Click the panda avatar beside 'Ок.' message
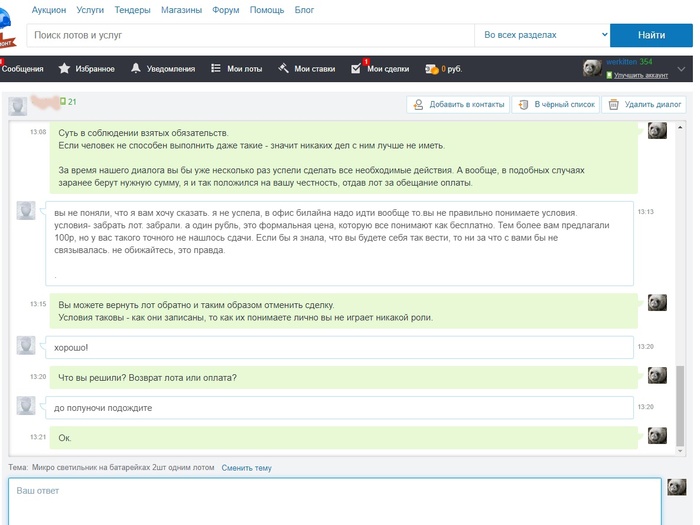Image resolution: width=700 pixels, height=525 pixels. point(657,435)
